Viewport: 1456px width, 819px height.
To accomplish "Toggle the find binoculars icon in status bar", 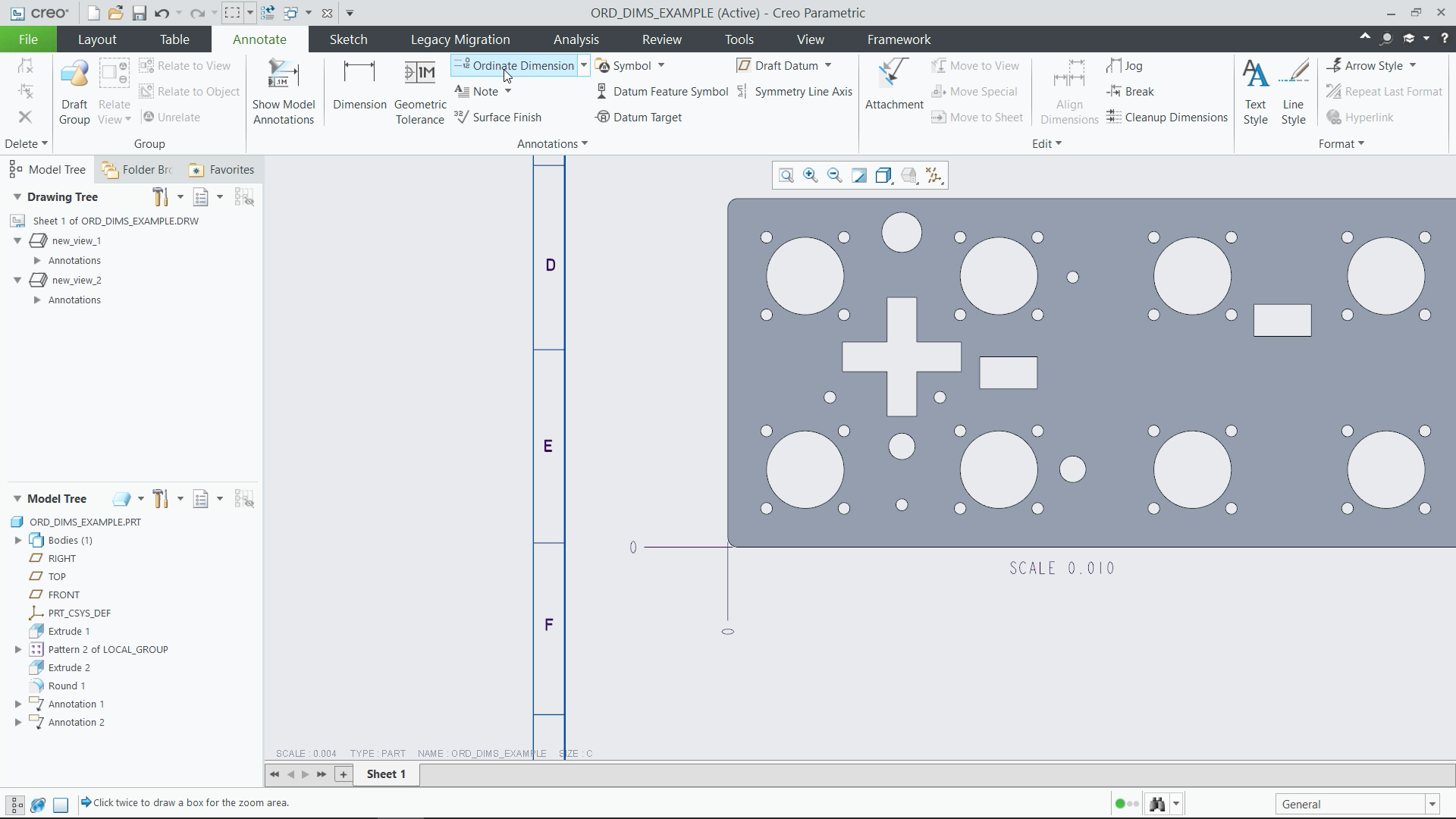I will point(1157,804).
